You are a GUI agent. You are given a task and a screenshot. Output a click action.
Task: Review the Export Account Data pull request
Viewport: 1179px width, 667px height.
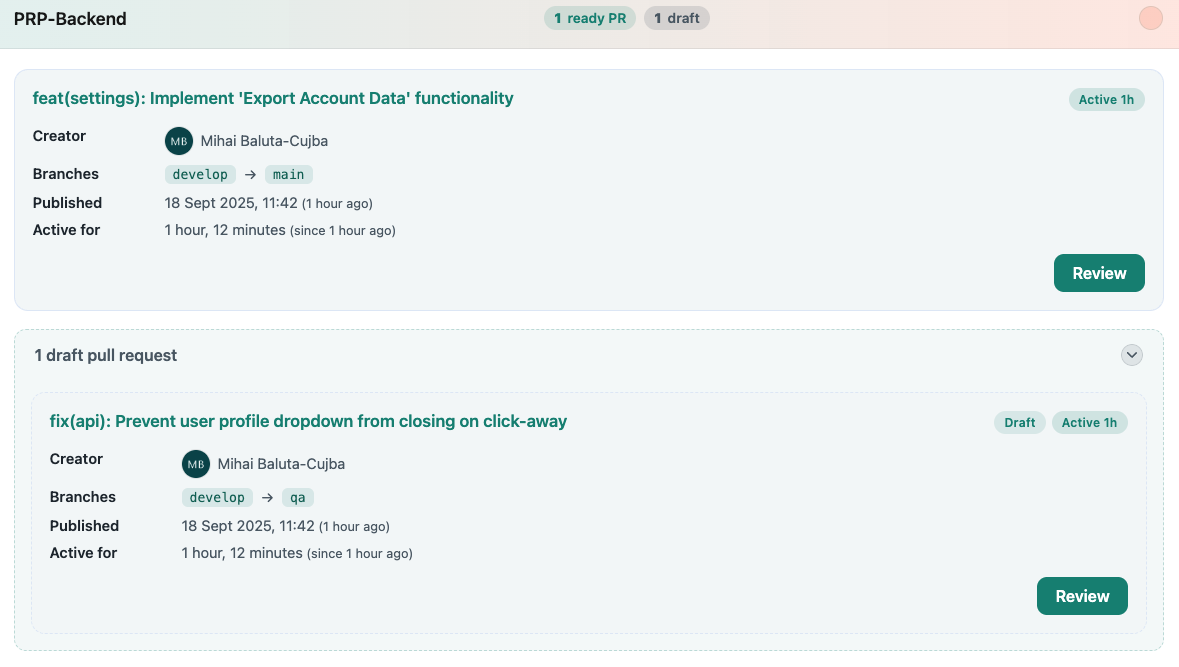[1099, 273]
